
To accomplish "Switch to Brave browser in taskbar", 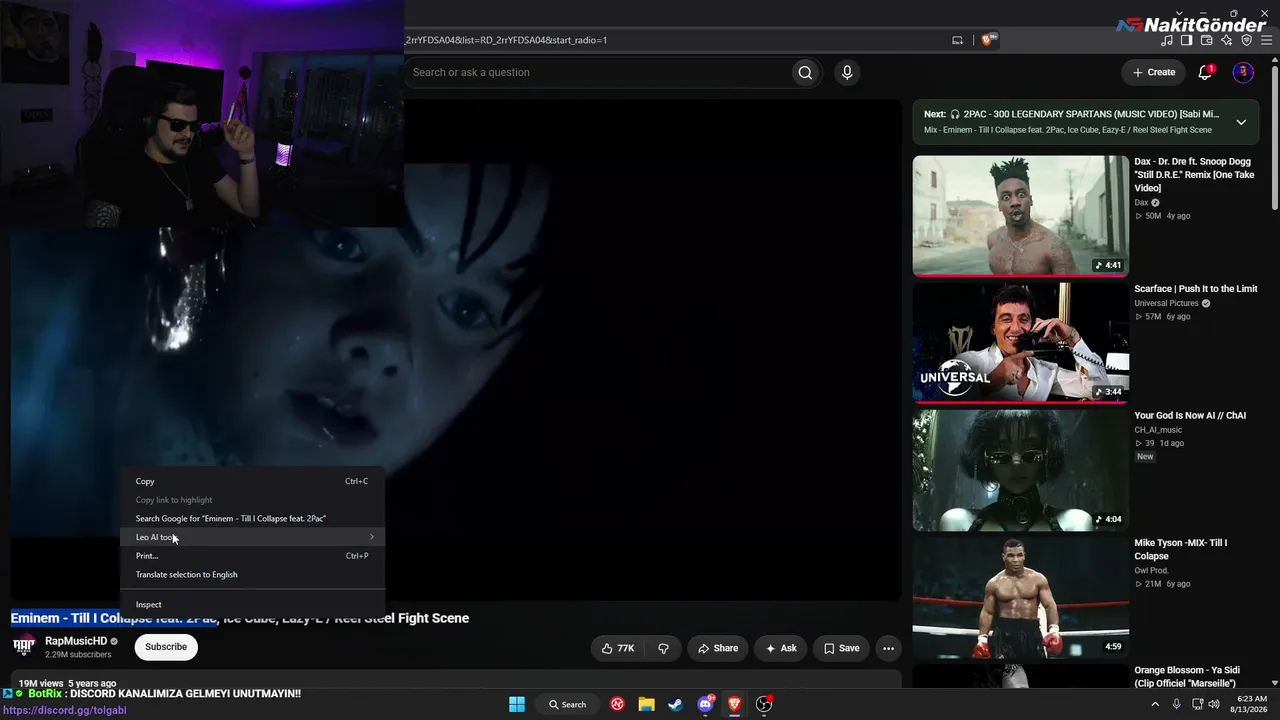I will [734, 704].
